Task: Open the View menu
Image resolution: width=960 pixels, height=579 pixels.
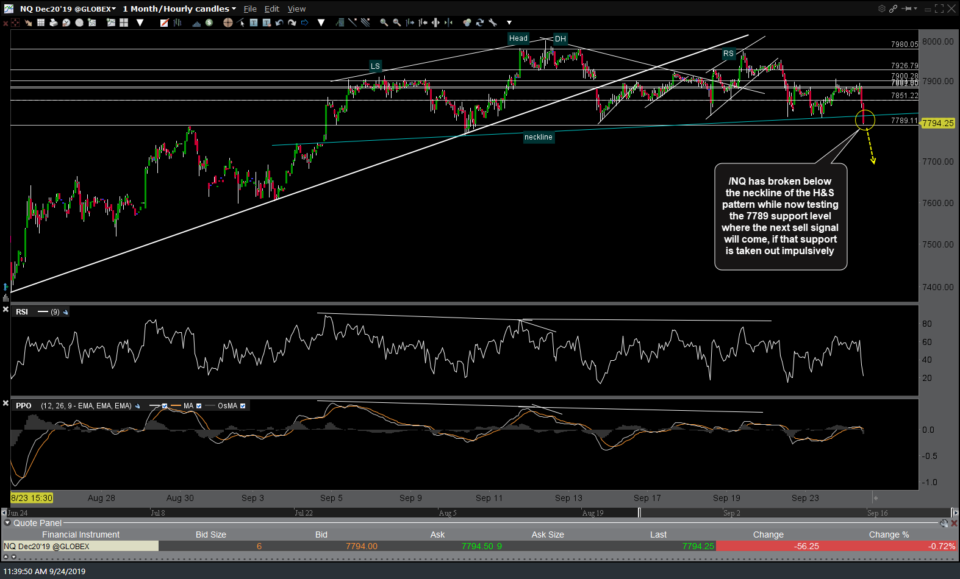Action: click(297, 8)
